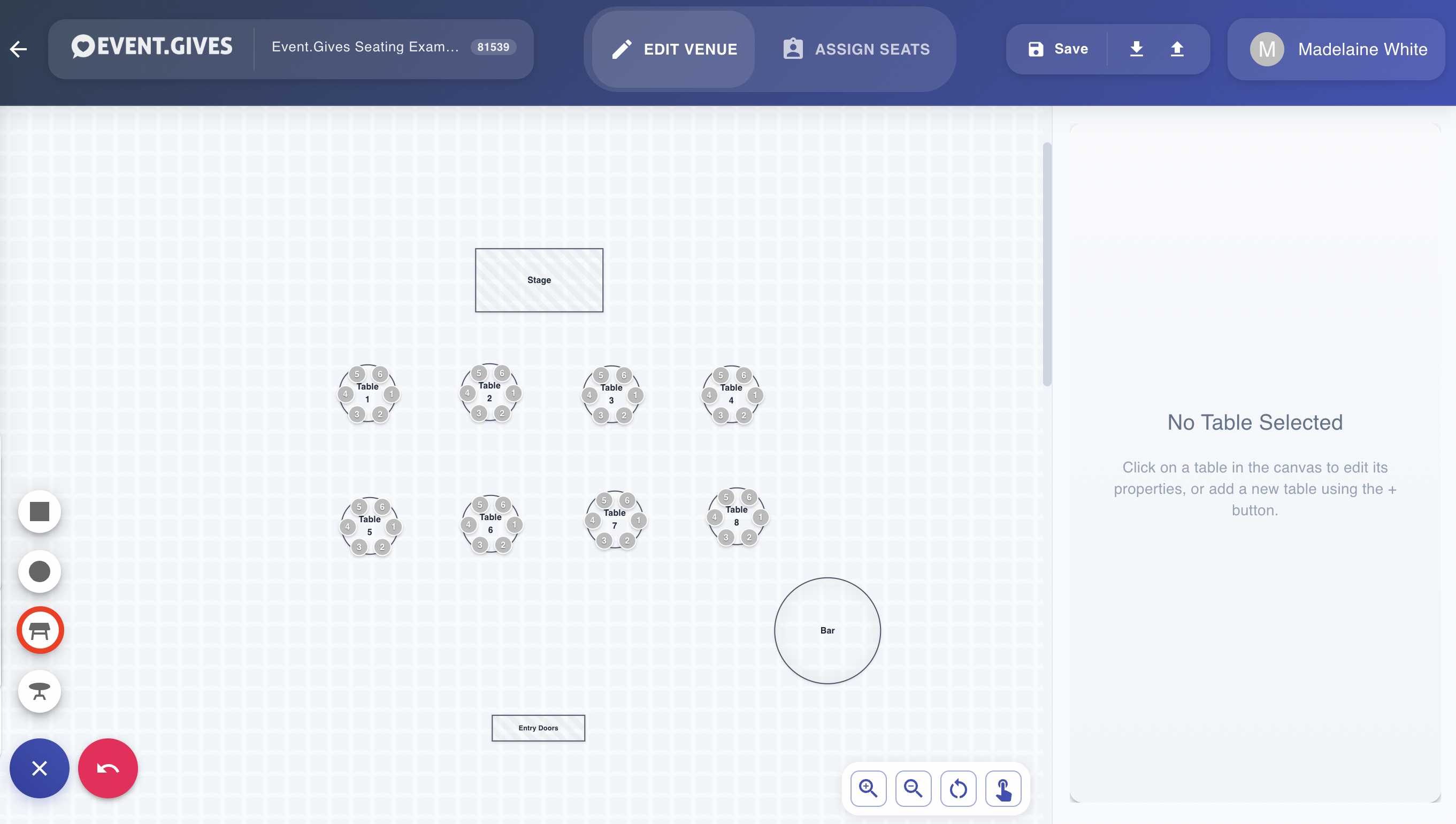Click the download arrow icon
This screenshot has height=824, width=1456.
1136,49
